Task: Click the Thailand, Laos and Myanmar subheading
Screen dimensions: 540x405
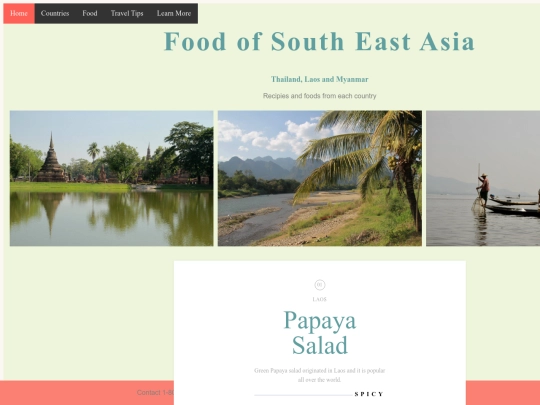Action: coord(320,79)
